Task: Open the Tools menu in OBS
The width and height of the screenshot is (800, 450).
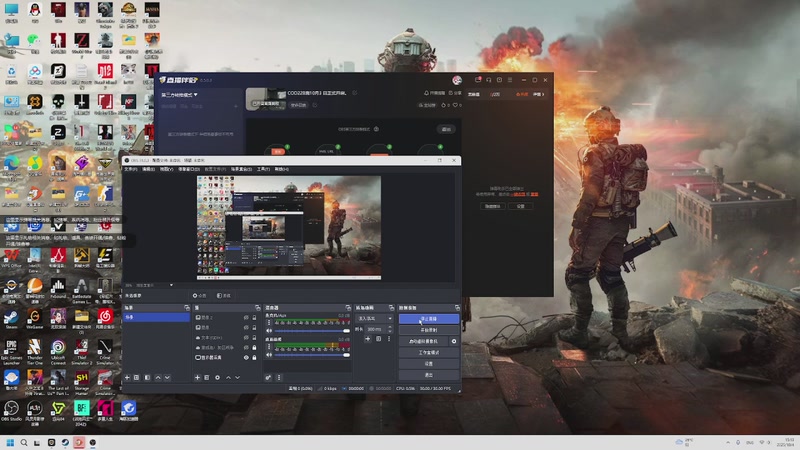Action: click(x=263, y=169)
